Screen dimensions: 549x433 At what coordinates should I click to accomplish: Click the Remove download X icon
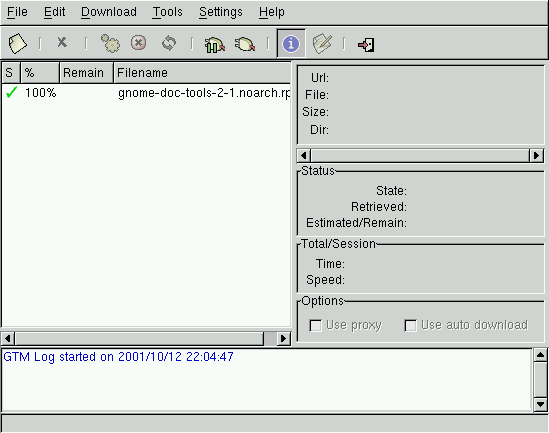coord(62,42)
